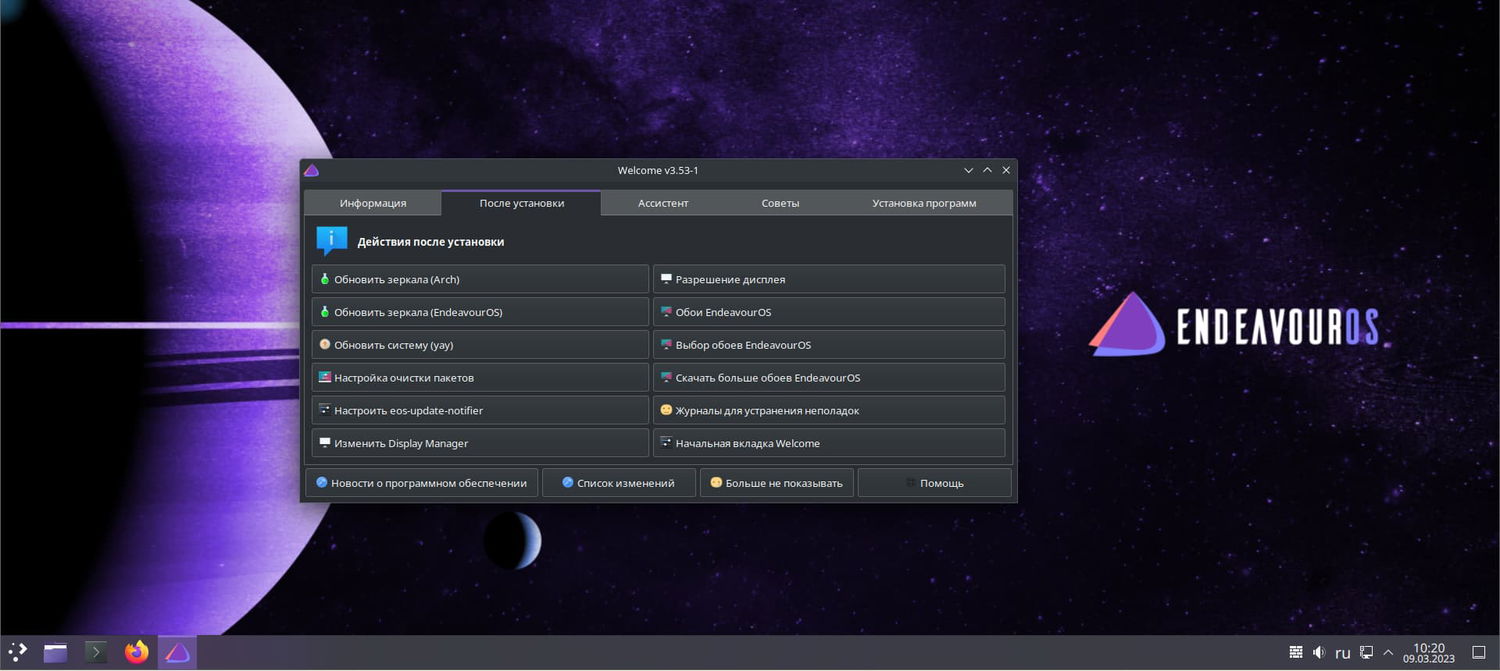The image size is (1500, 671).
Task: Open the volume control tray icon
Action: 1318,653
